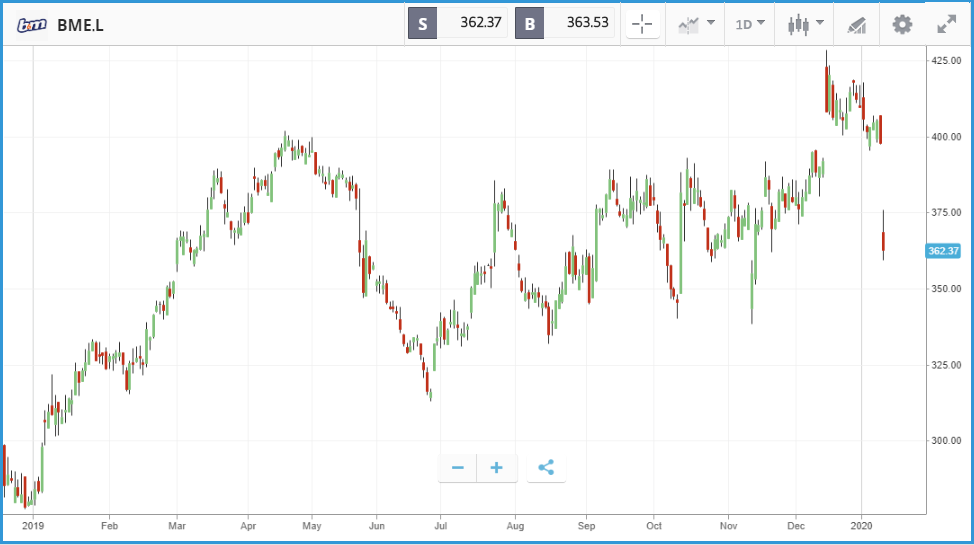Viewport: 974px width, 545px height.
Task: Click the Sep date axis label
Action: click(x=586, y=526)
